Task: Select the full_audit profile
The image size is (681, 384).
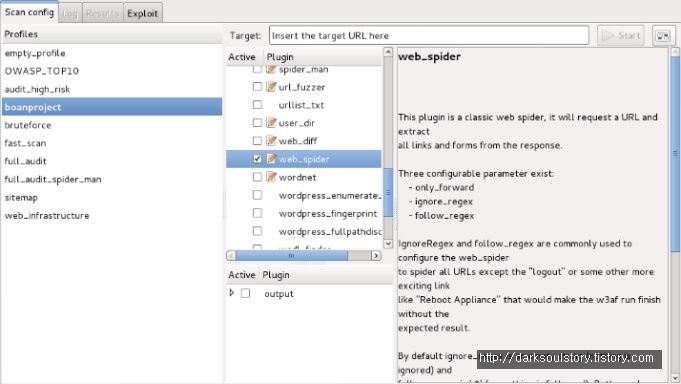Action: click(x=112, y=161)
